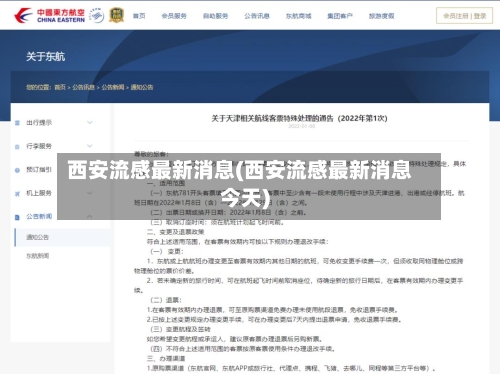
Task: Click the （二）退票 subheading
Action: (166, 300)
